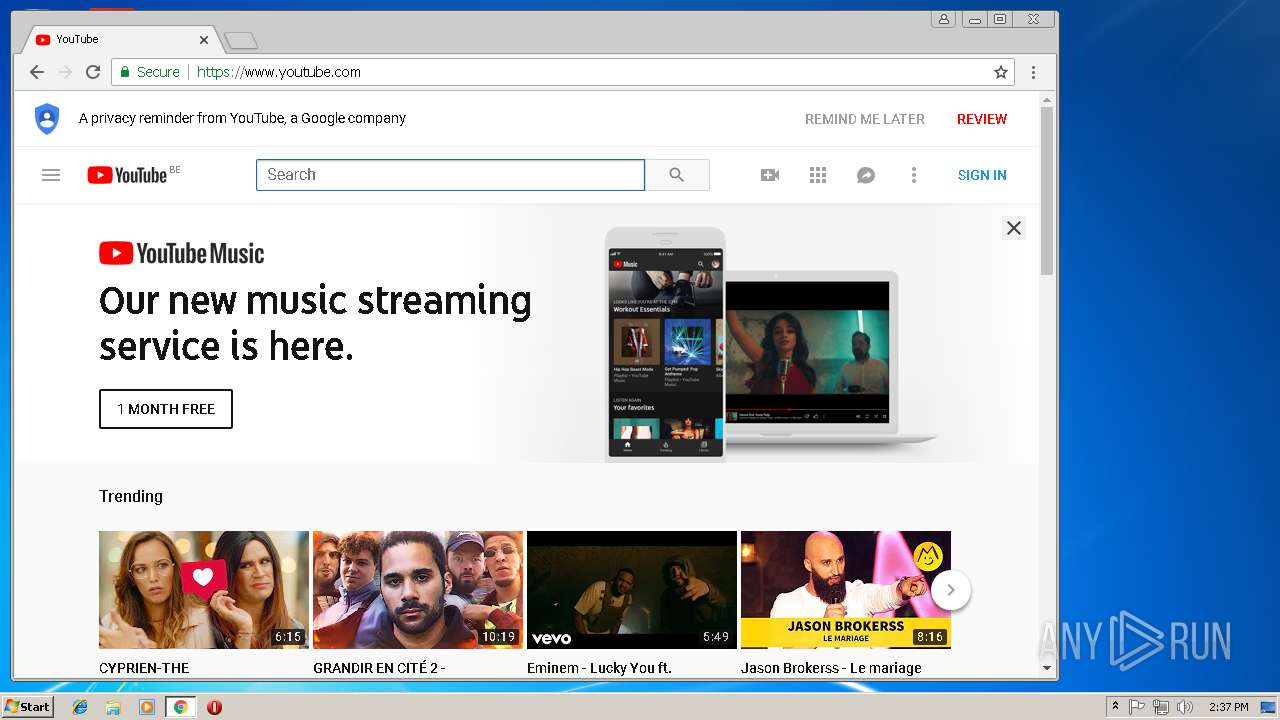Open the Eminem Lucky You thumbnail
Image resolution: width=1280 pixels, height=720 pixels.
coord(632,590)
